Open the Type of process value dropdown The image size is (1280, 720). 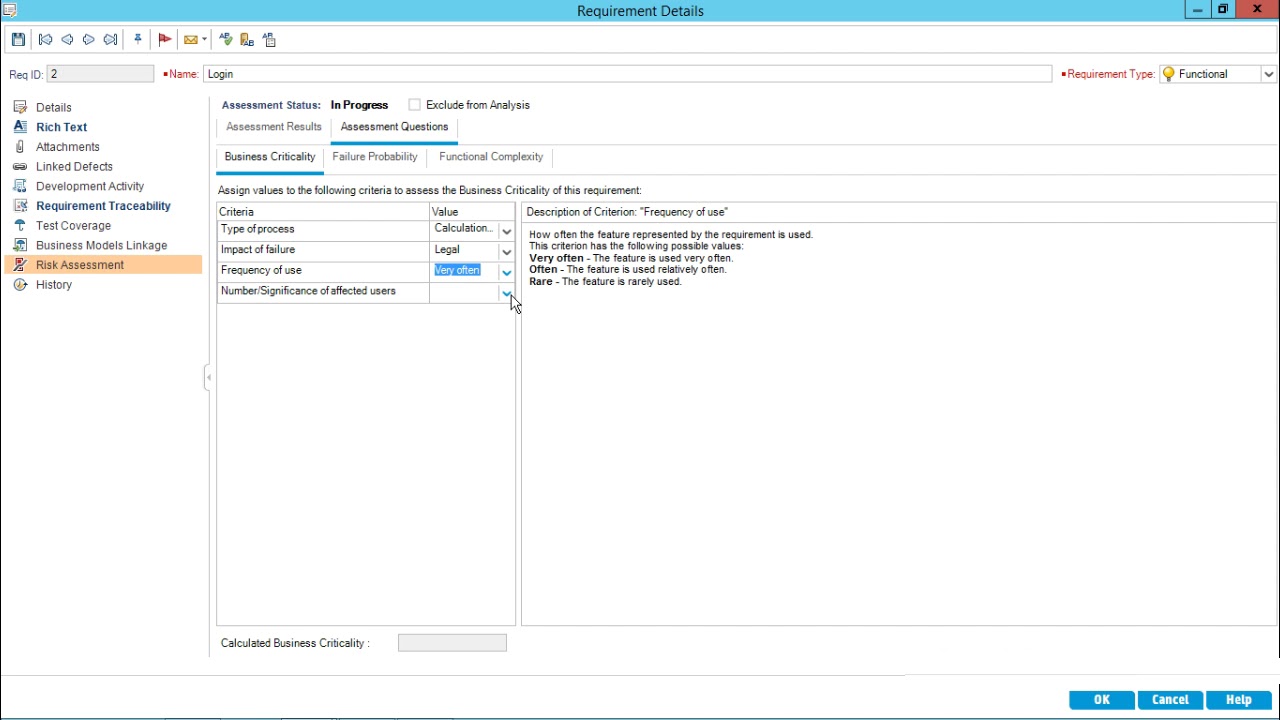tap(506, 231)
